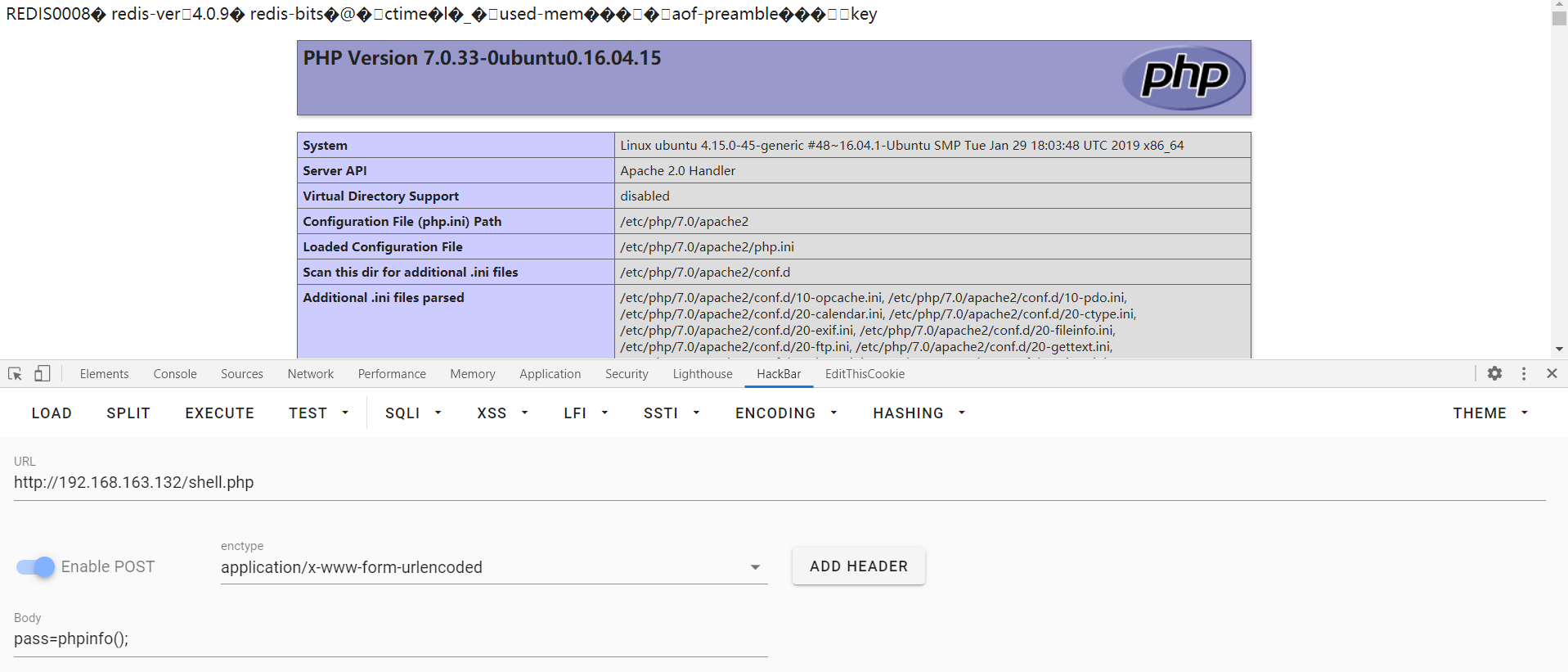Click 'Configuration File (php.ini) Path' label
Image resolution: width=1568 pixels, height=672 pixels.
[402, 221]
